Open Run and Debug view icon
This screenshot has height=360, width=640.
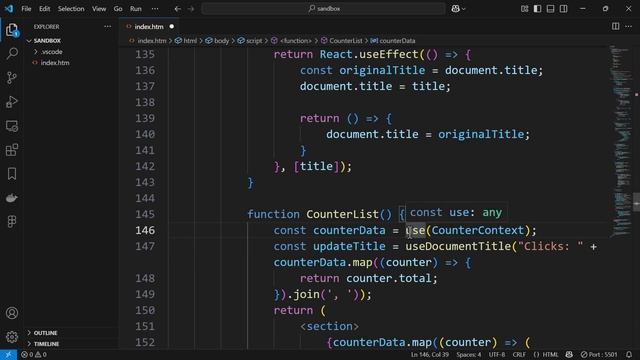(12, 102)
